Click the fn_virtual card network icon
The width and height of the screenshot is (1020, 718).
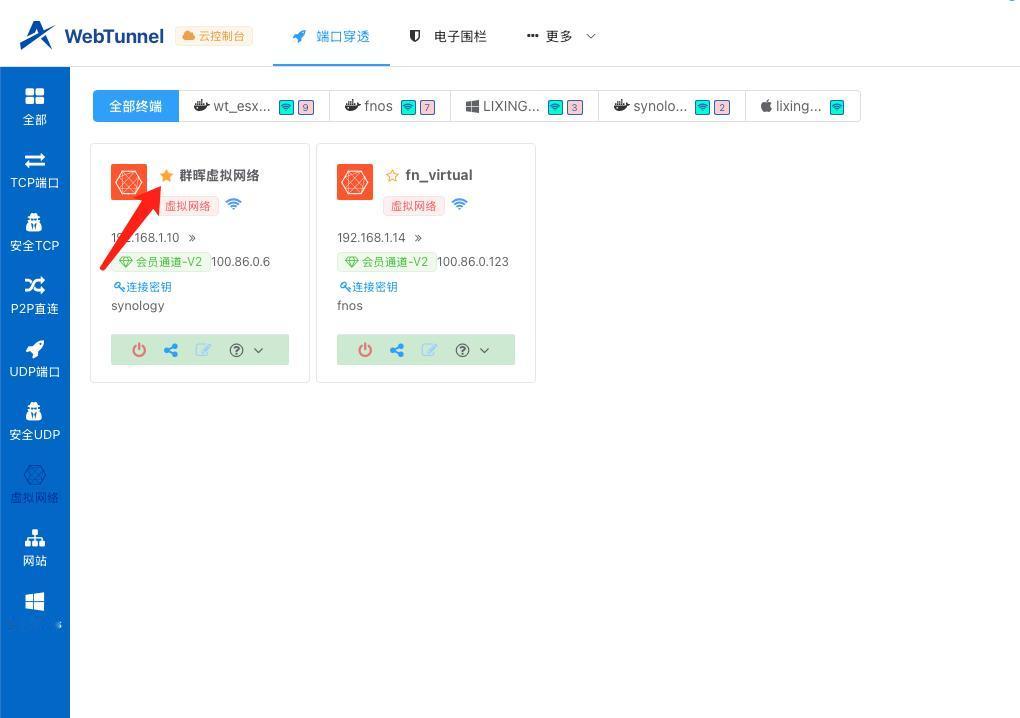pyautogui.click(x=355, y=182)
